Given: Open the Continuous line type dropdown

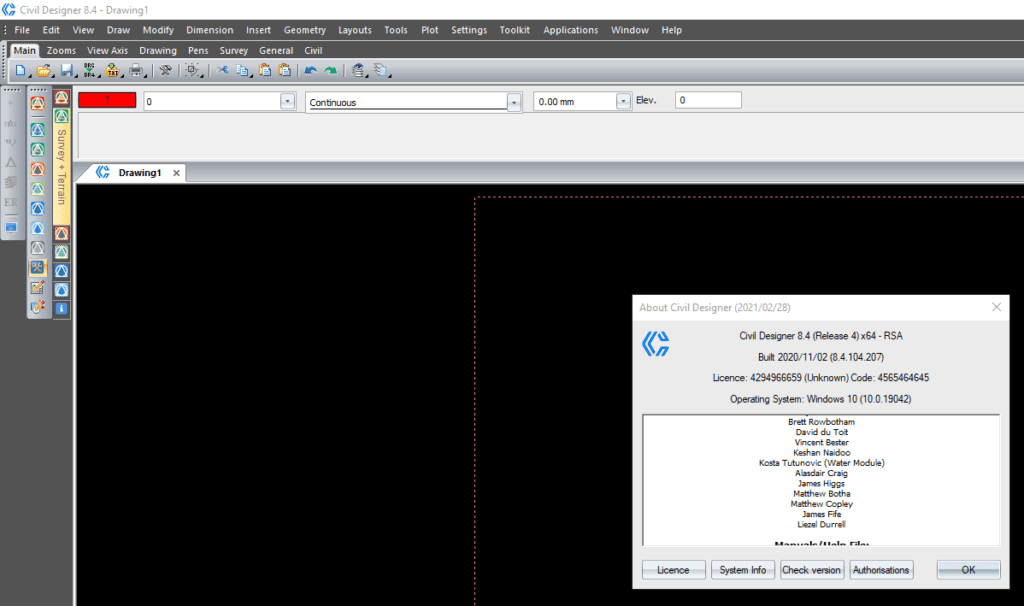Looking at the screenshot, I should (x=514, y=102).
